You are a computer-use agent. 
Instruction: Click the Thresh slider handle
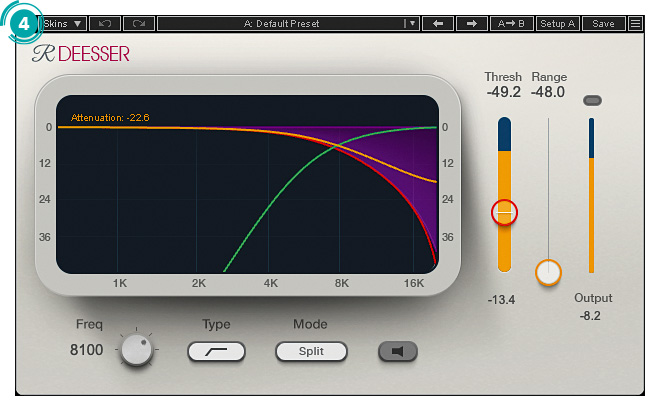[504, 213]
